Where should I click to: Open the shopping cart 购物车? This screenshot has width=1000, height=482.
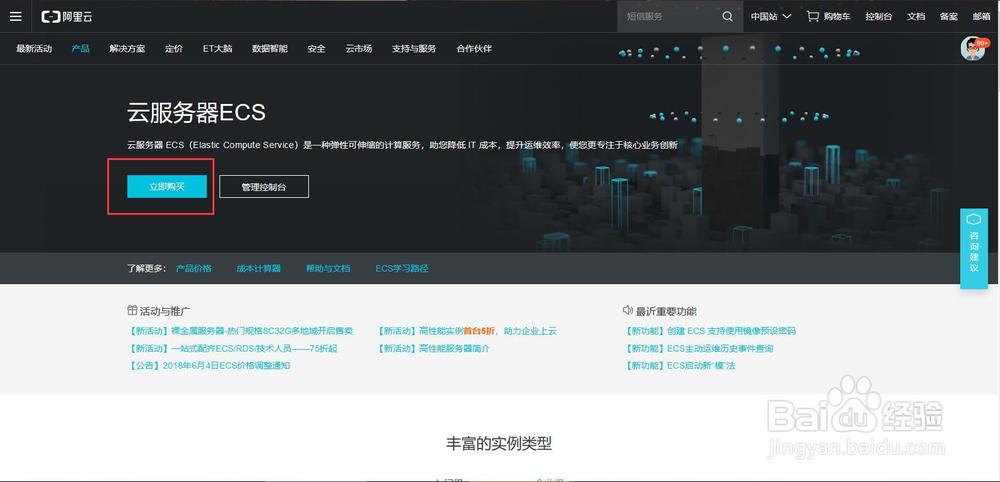pyautogui.click(x=828, y=17)
